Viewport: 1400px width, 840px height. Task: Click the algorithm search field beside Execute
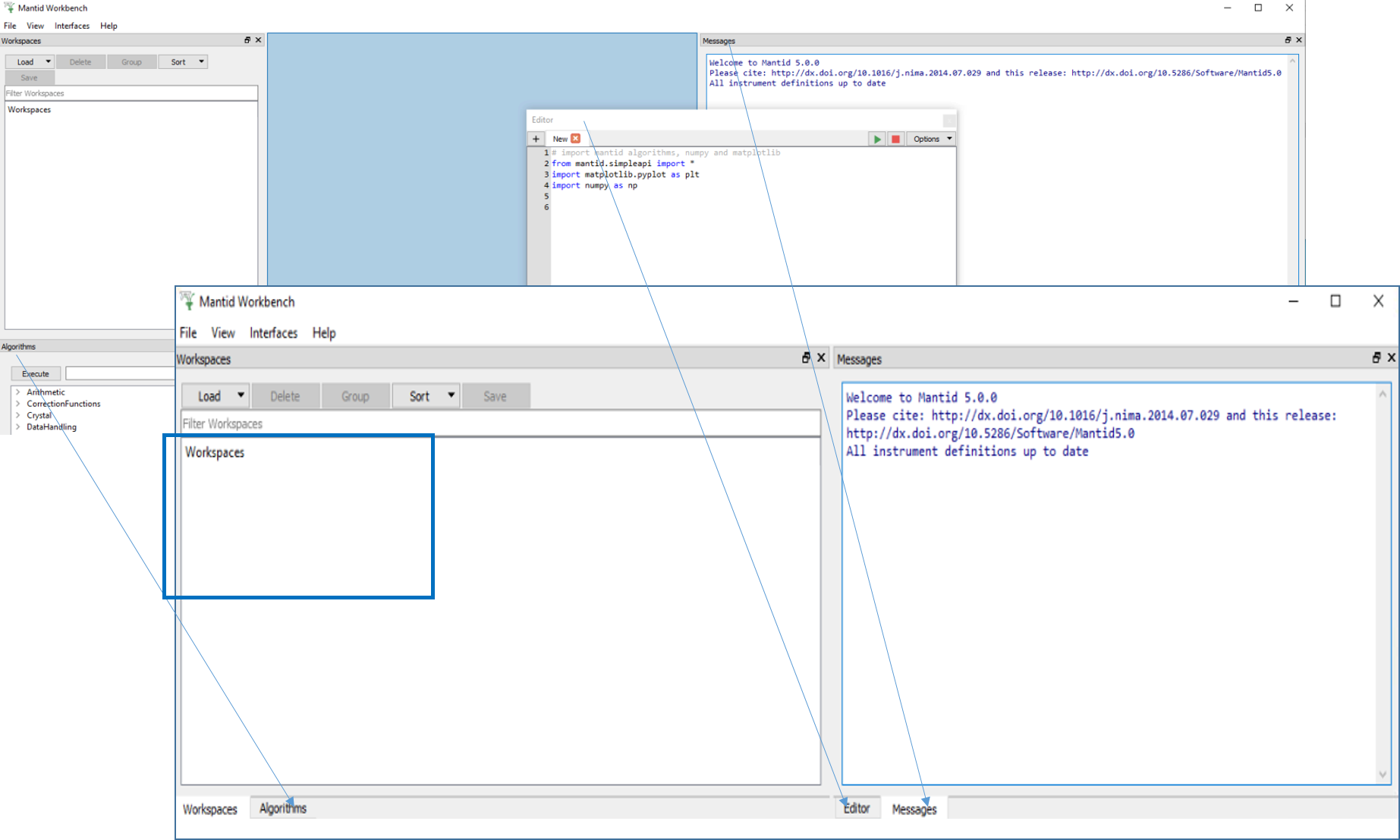click(120, 373)
